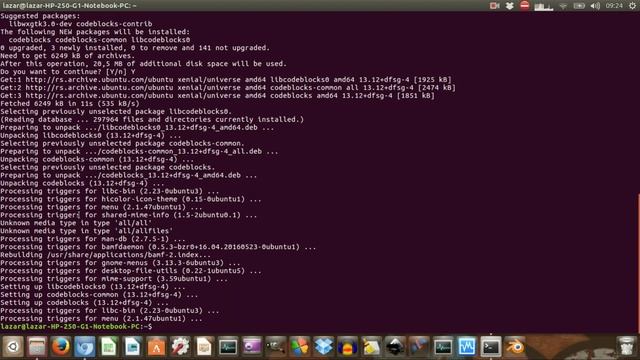Screen dimensions: 640x360
Task: Click '0 upgraded, 3 newly installed' line
Action: pyautogui.click(x=135, y=48)
